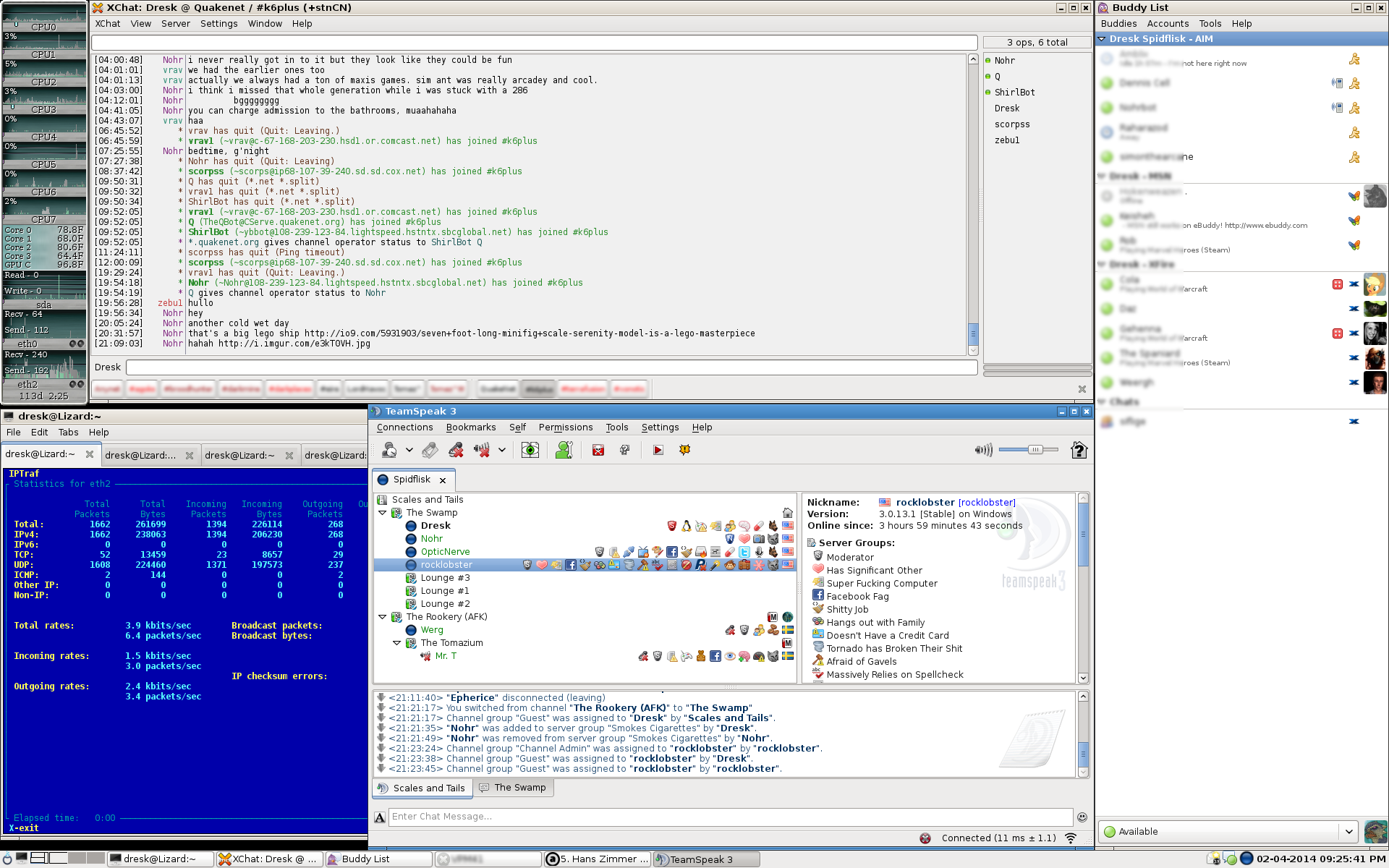Open away status dropdown arrow in TeamSpeak
Image resolution: width=1389 pixels, height=868 pixels.
[x=409, y=450]
